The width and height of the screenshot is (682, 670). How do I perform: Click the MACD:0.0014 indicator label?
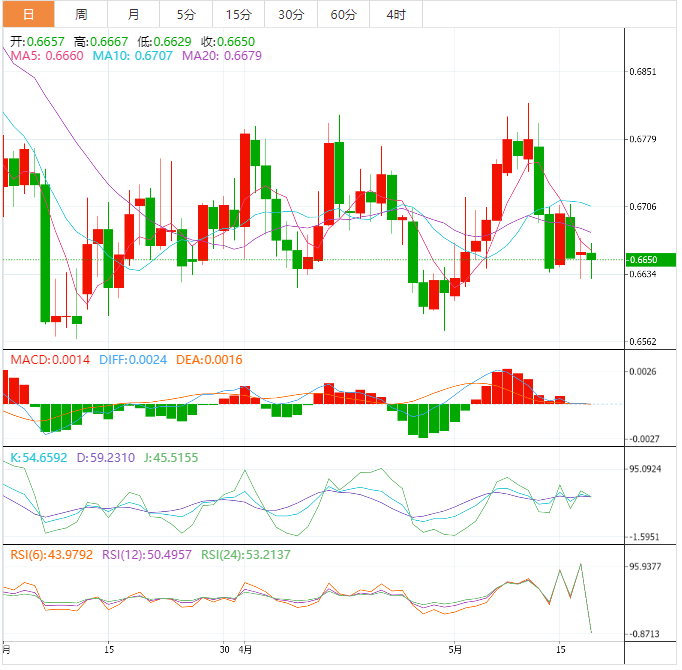coord(50,360)
